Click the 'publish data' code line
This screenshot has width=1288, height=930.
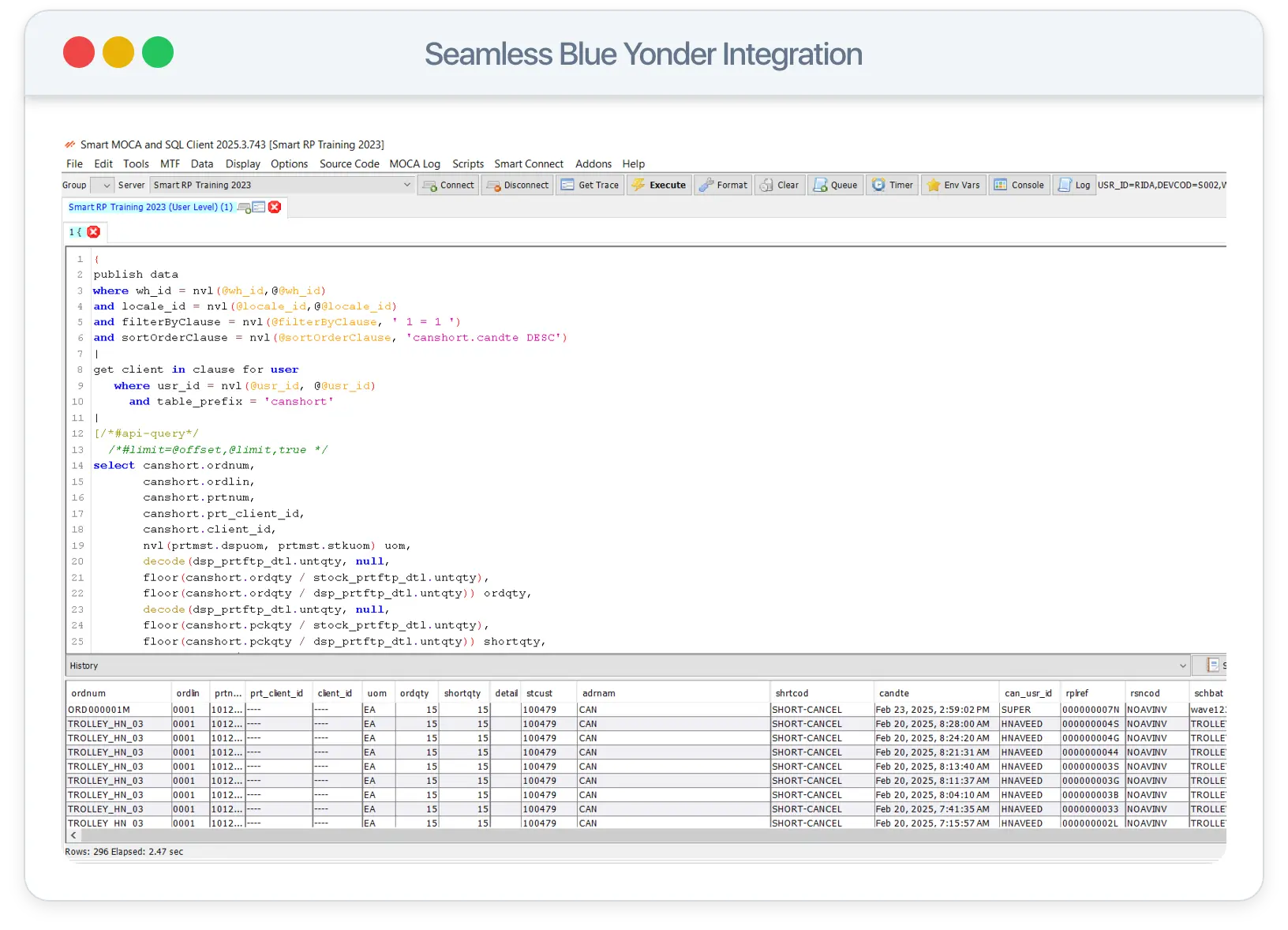tap(136, 275)
